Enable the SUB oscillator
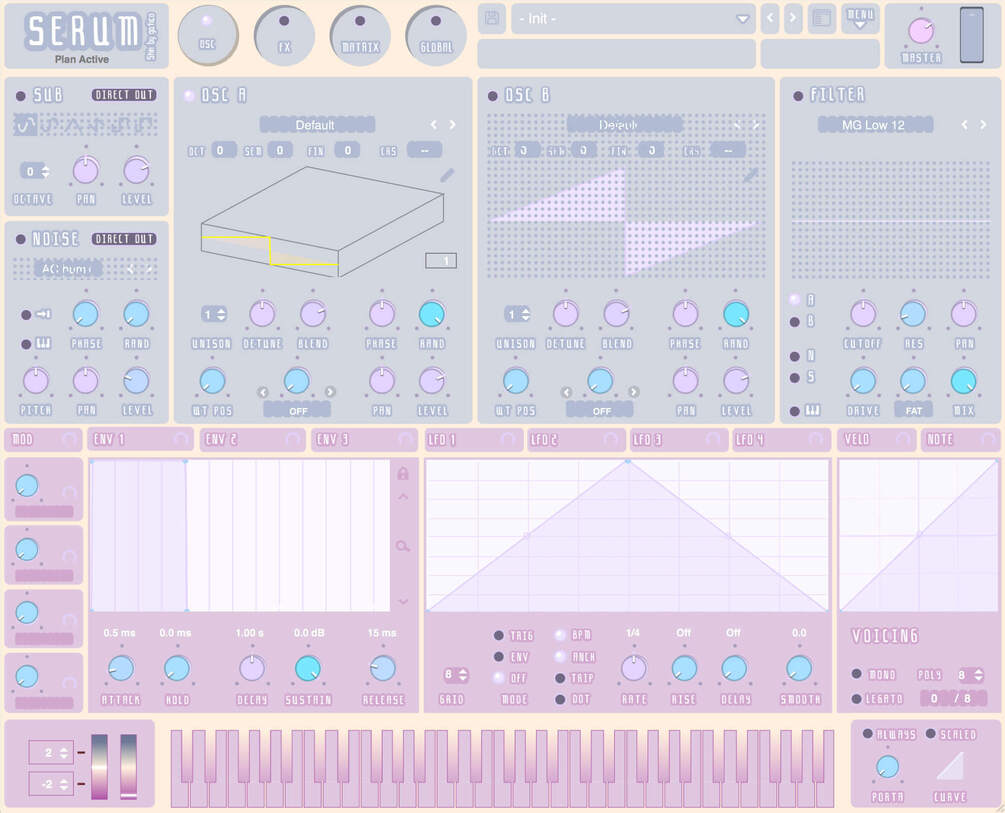Viewport: 1005px width, 813px height. [21, 96]
